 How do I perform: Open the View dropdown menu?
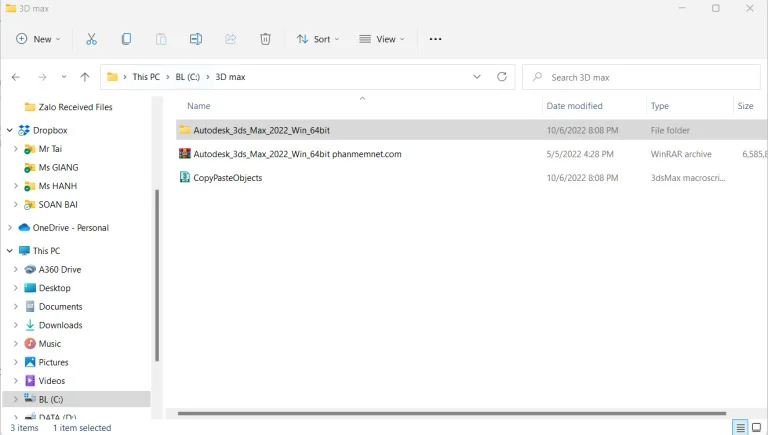[382, 39]
